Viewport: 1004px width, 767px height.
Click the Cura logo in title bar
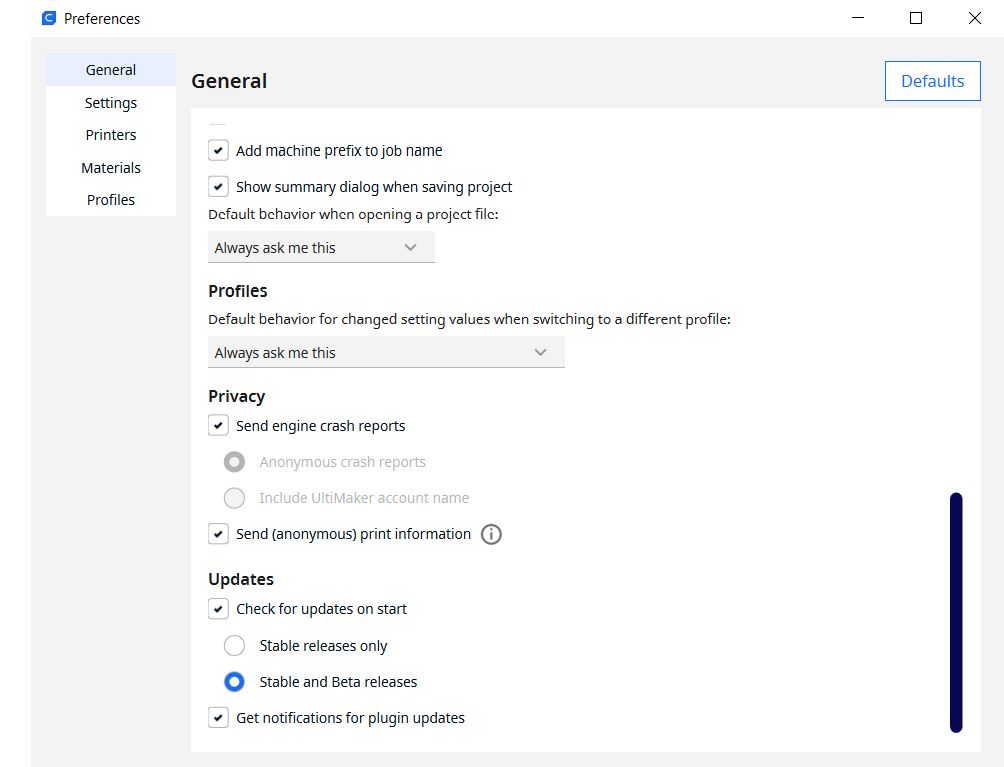click(49, 19)
